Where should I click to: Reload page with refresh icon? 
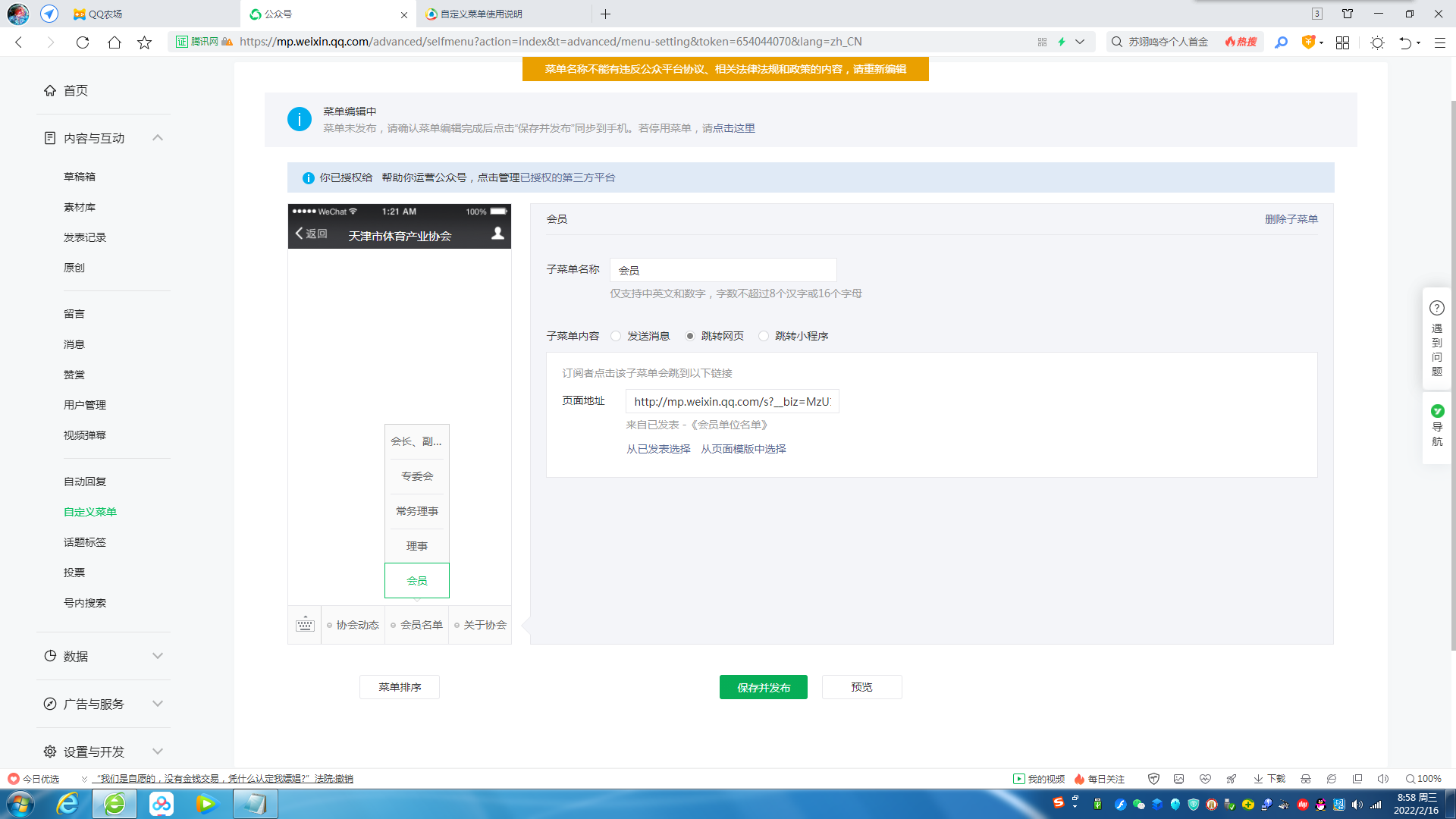tap(83, 42)
